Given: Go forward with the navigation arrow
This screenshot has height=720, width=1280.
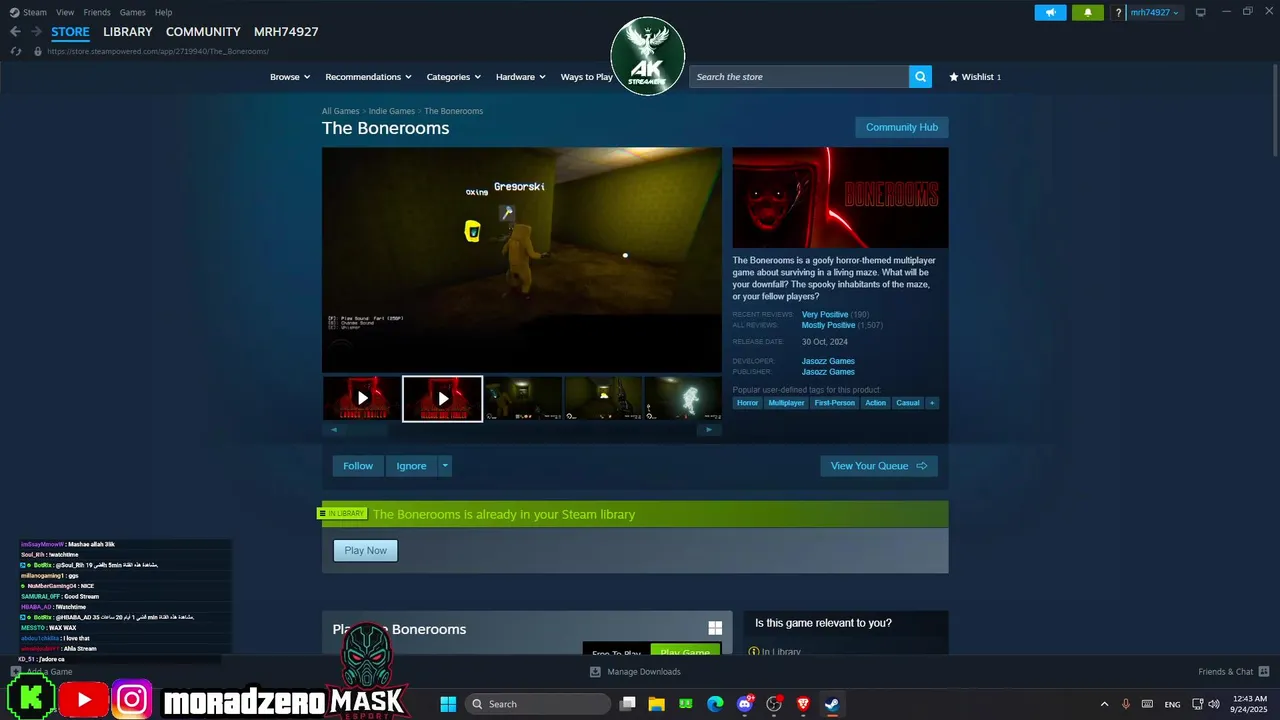Looking at the screenshot, I should (x=36, y=32).
